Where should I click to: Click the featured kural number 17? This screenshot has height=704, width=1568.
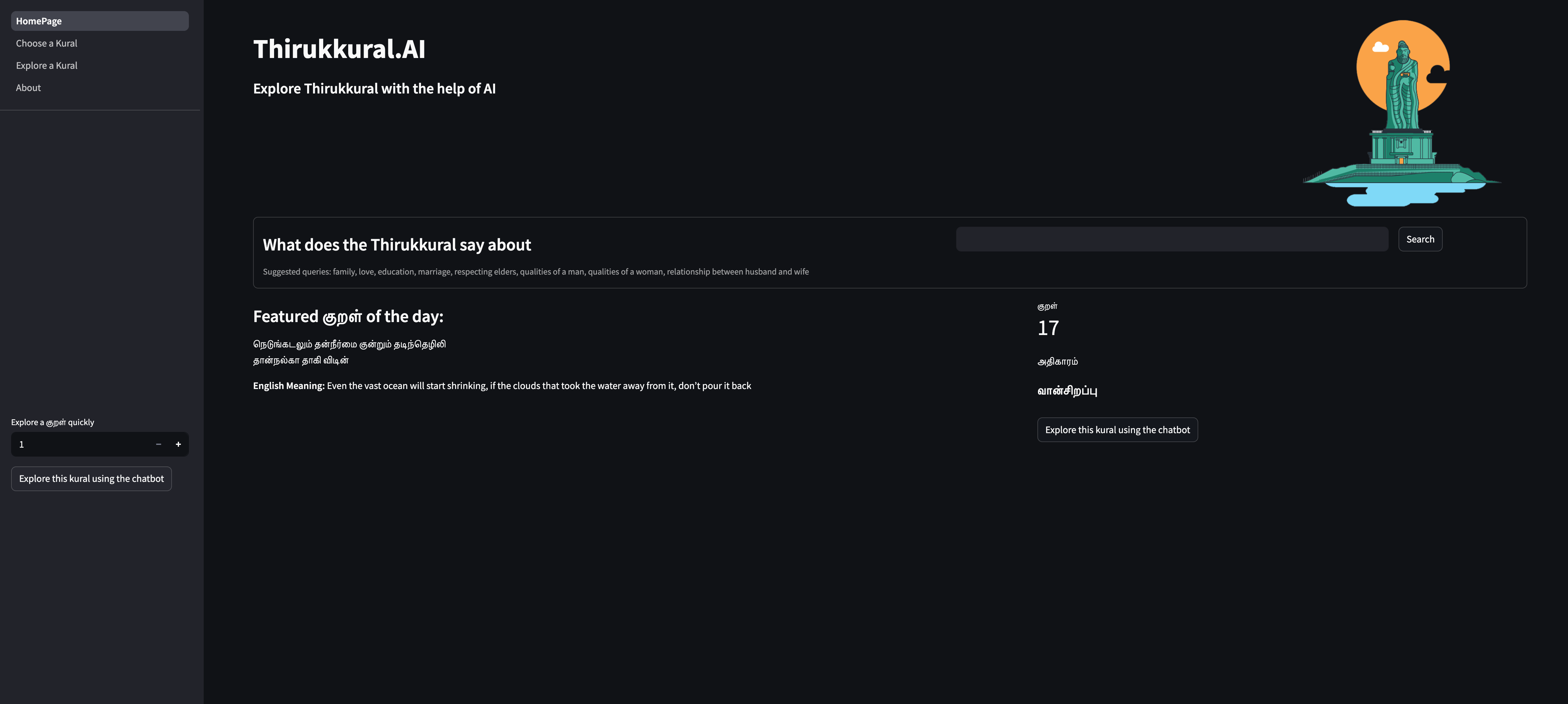click(1048, 328)
